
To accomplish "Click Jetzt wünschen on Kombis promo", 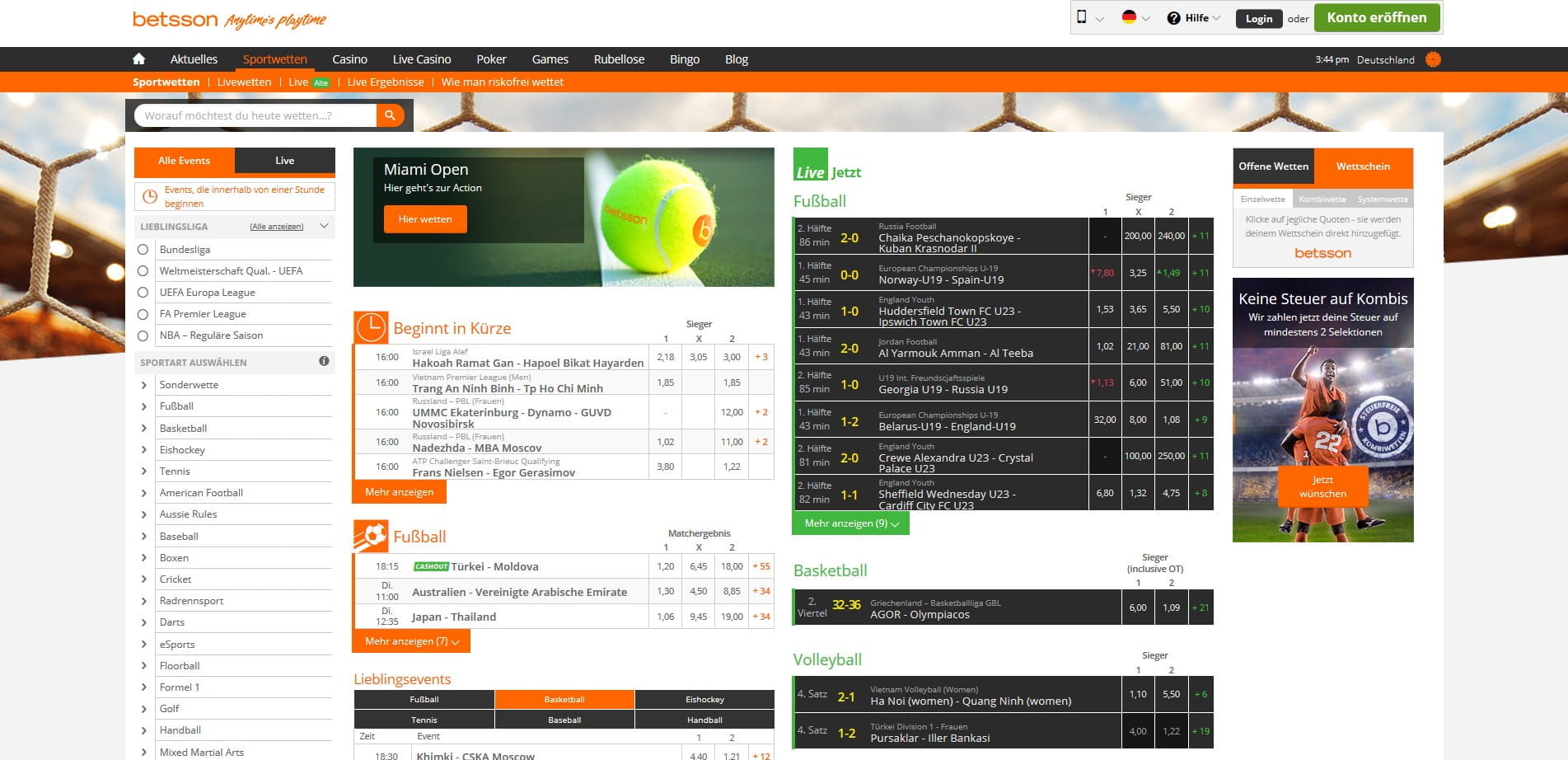I will click(x=1322, y=486).
